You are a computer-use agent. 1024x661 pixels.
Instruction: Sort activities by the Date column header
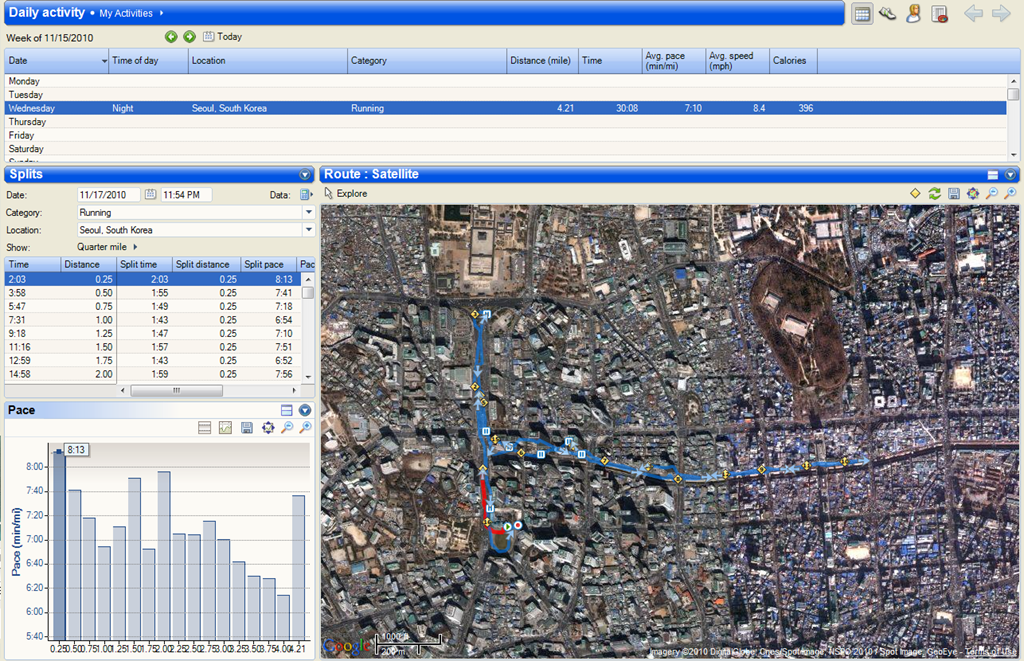coord(57,60)
